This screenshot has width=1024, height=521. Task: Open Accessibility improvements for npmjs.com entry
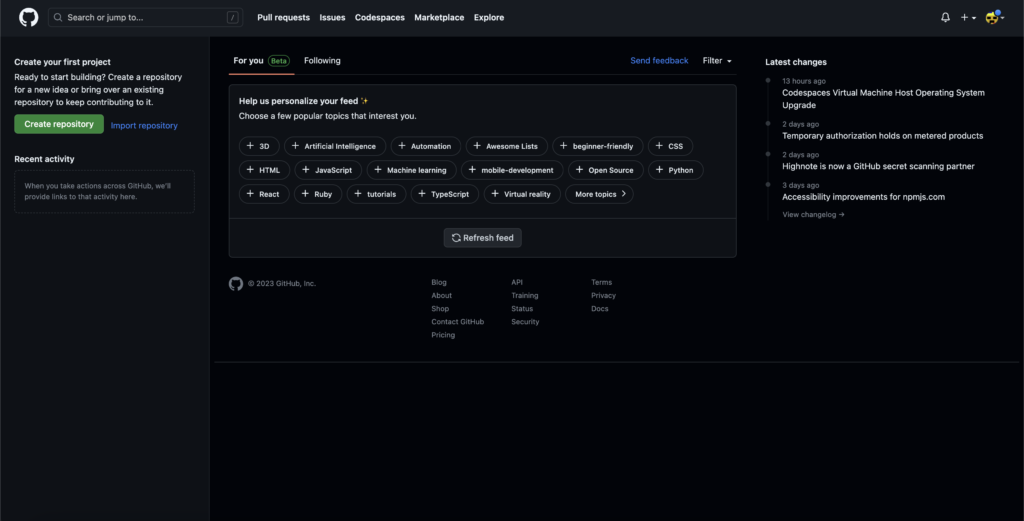click(863, 197)
